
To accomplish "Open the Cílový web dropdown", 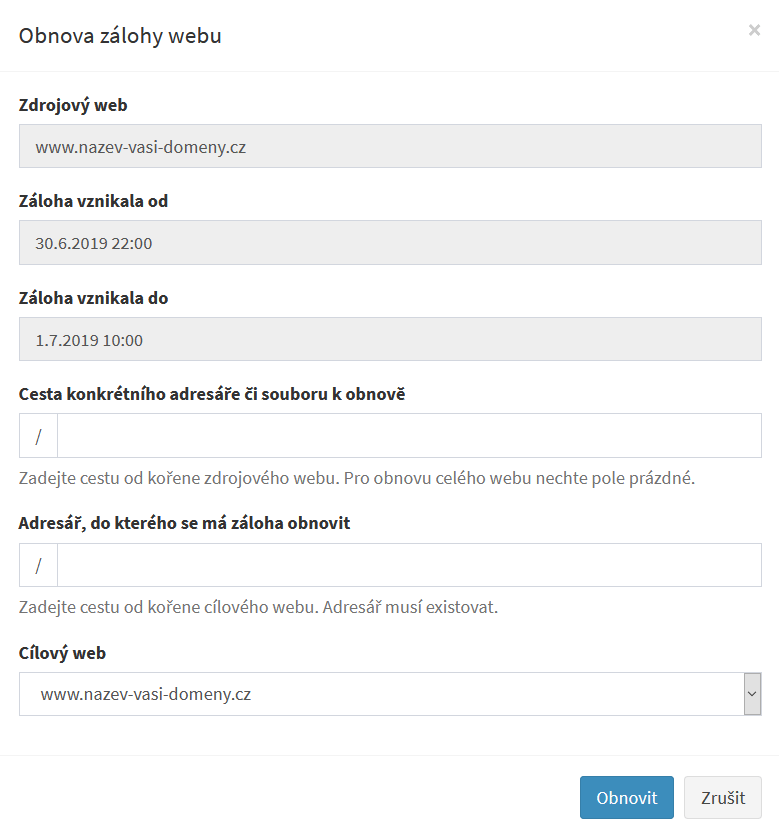I will [x=380, y=694].
